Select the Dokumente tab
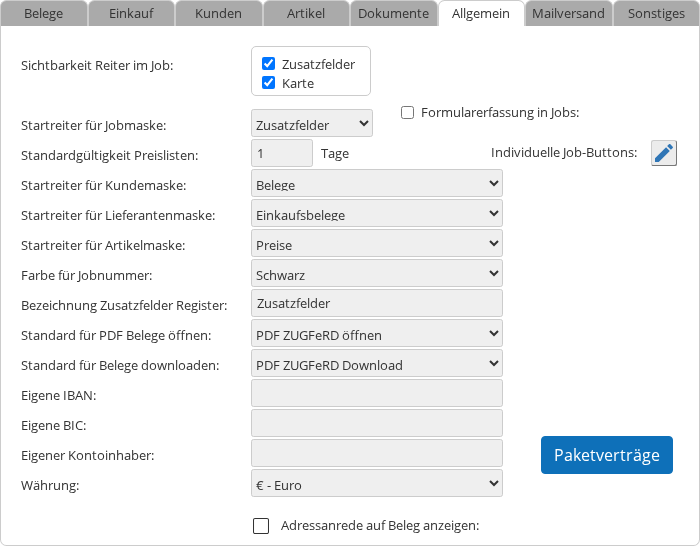Screen dimensions: 700x546 click(x=393, y=14)
